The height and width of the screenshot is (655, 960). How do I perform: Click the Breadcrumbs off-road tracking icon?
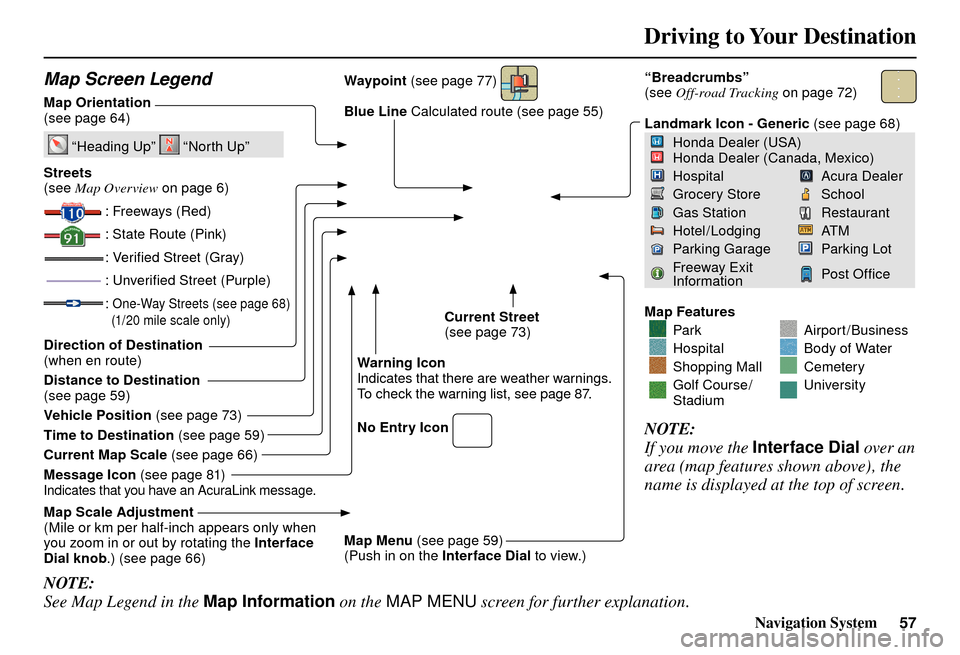coord(898,87)
